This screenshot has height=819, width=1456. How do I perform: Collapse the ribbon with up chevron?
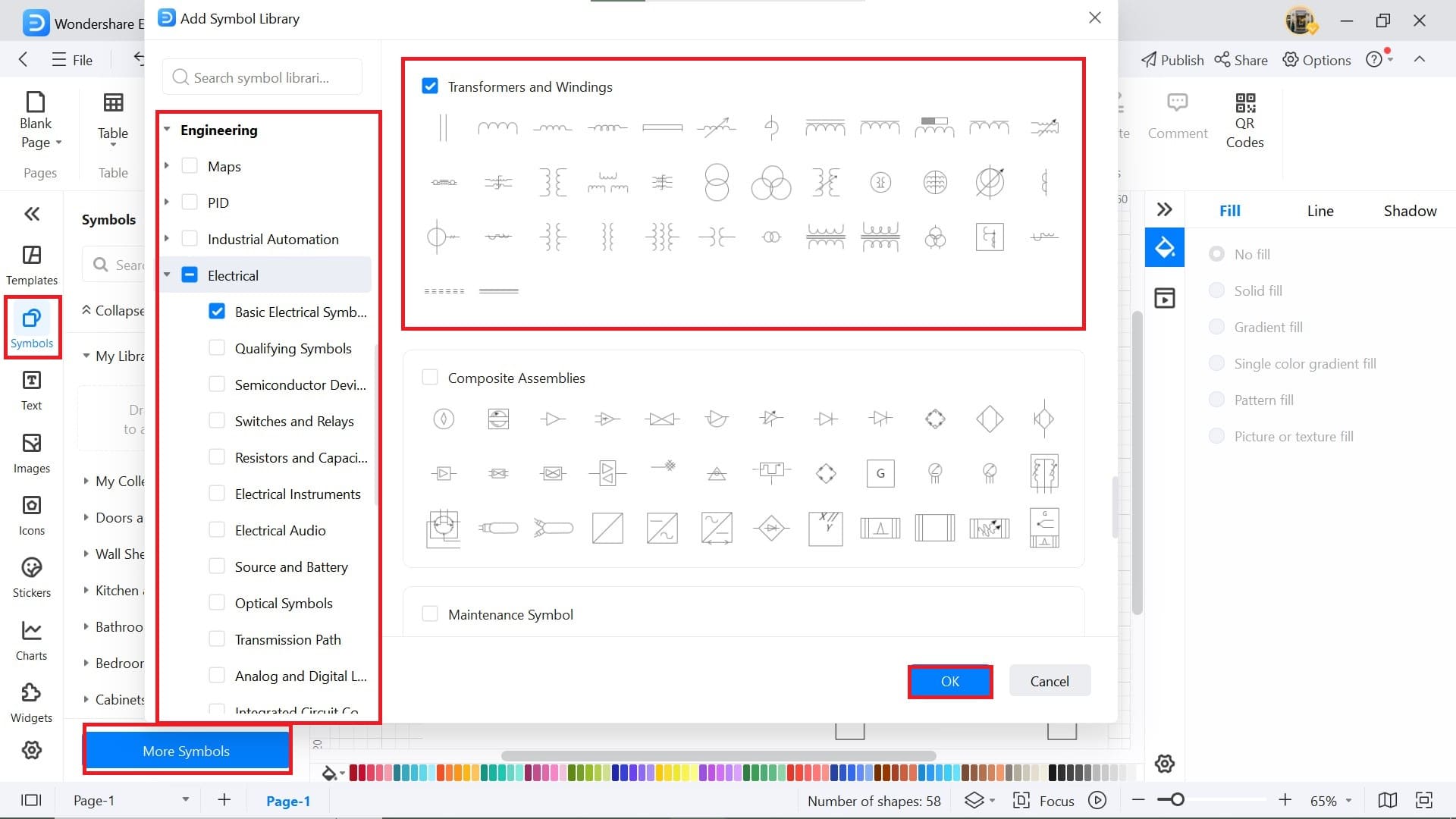pos(1420,60)
